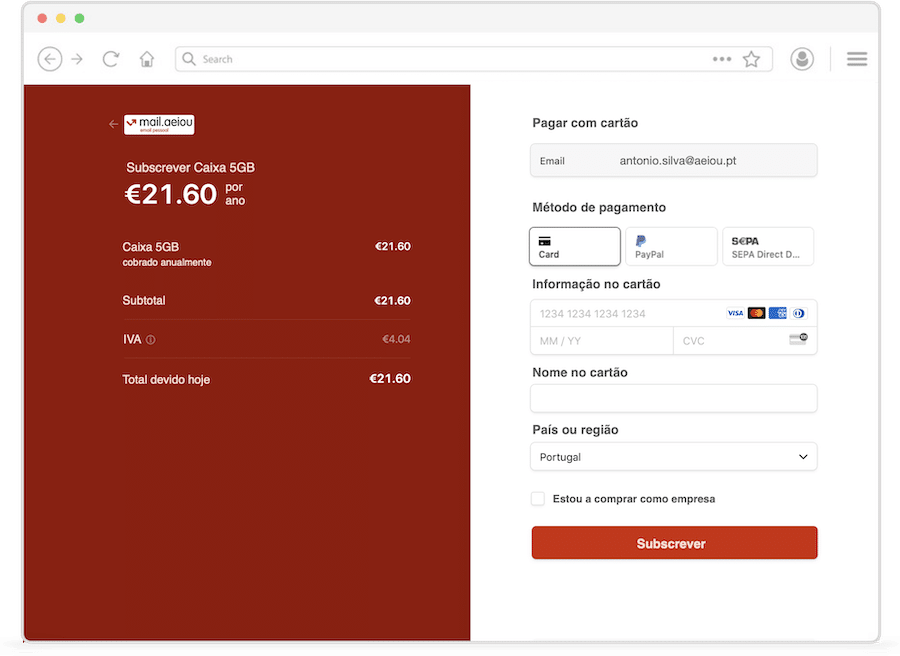Click the browser back arrow button
The height and width of the screenshot is (656, 900).
(x=50, y=59)
